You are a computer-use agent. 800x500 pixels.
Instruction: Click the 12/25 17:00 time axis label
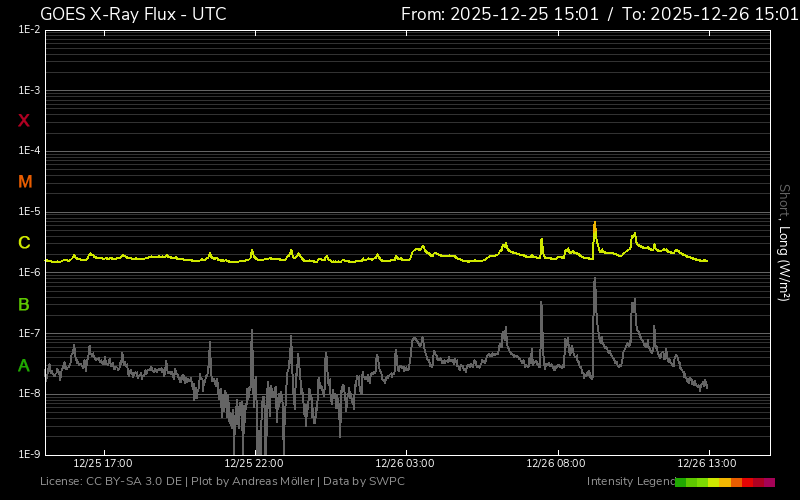click(x=104, y=463)
